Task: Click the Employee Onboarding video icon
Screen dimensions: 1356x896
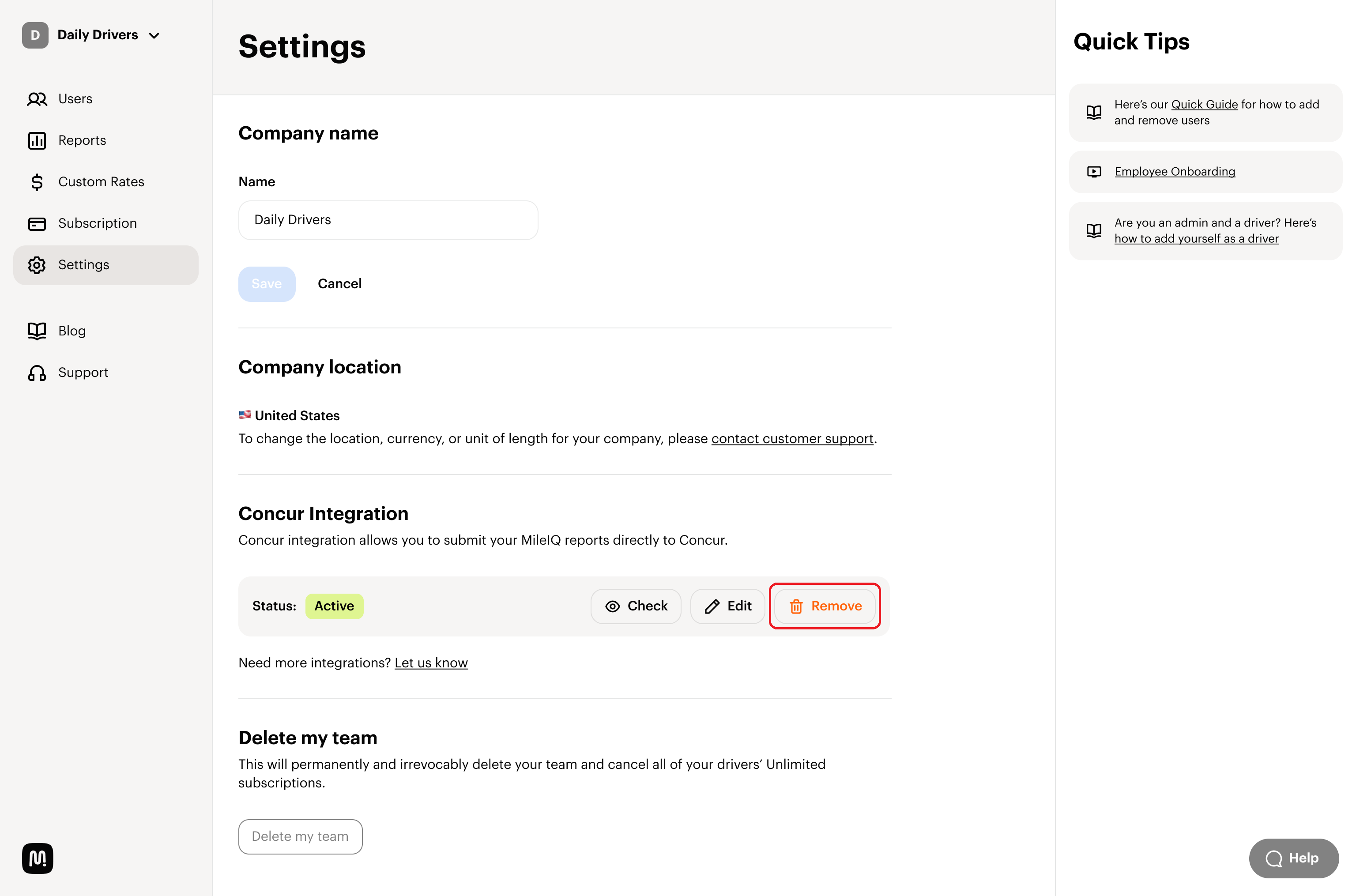Action: 1094,171
